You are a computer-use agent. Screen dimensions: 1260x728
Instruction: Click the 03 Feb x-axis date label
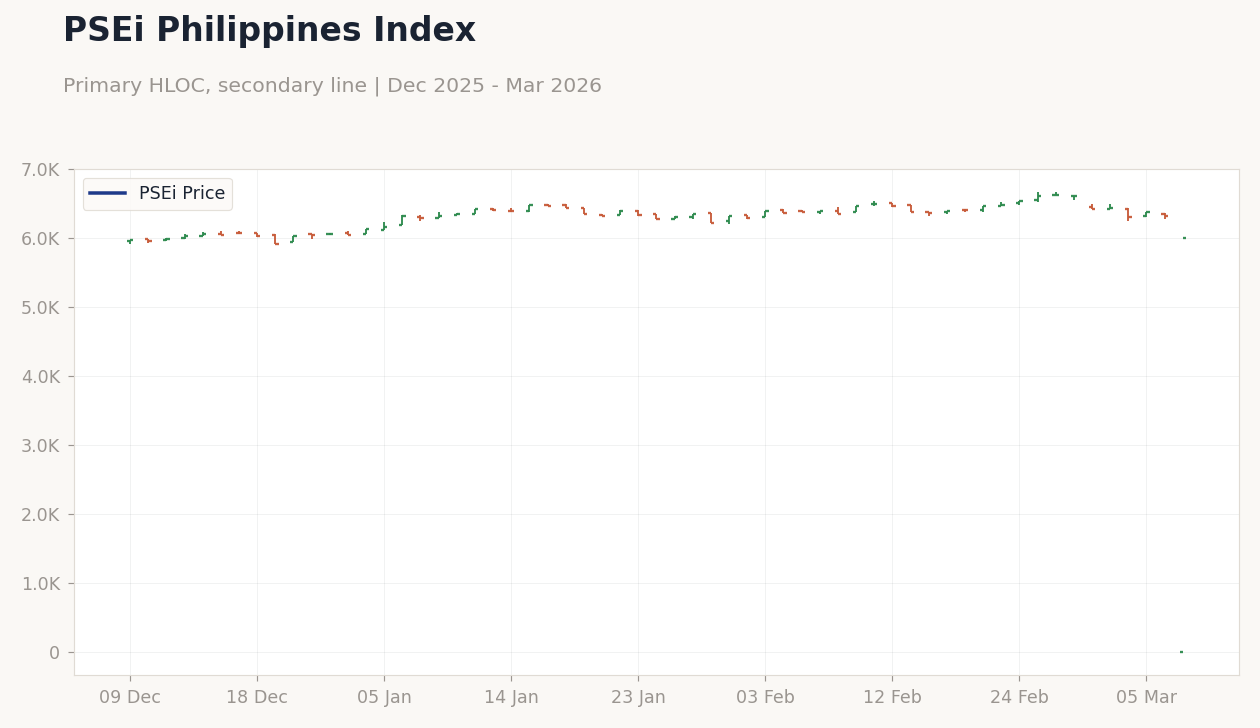[765, 698]
